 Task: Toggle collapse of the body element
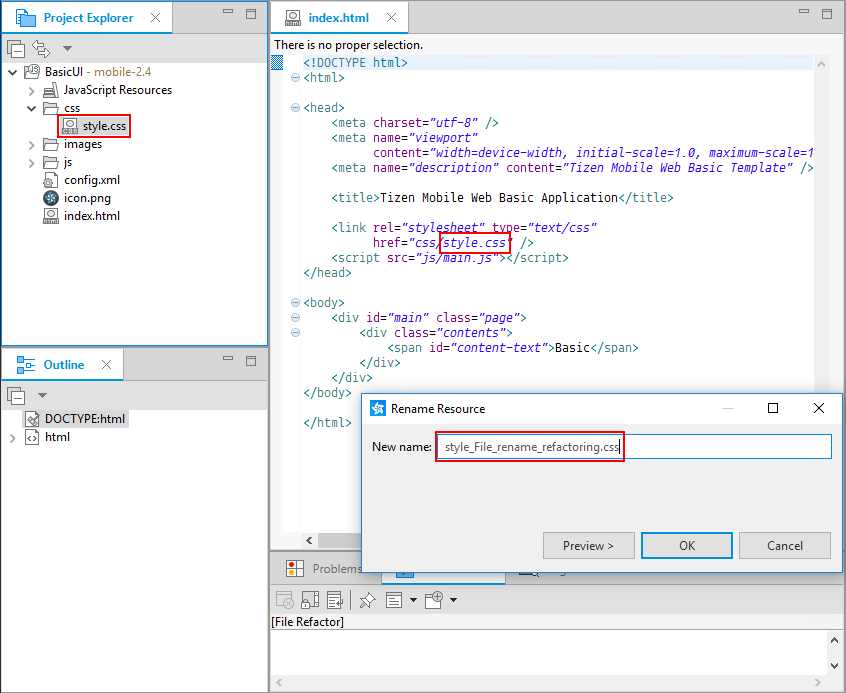pyautogui.click(x=293, y=302)
